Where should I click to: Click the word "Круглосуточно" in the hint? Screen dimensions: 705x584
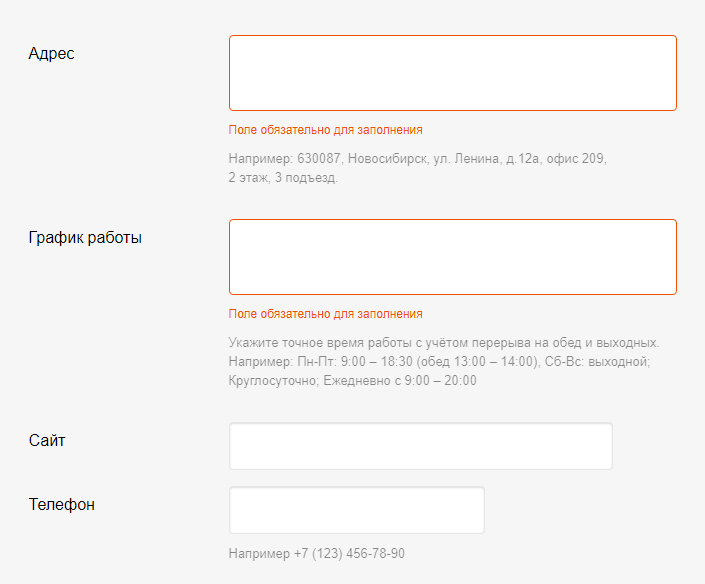[272, 381]
